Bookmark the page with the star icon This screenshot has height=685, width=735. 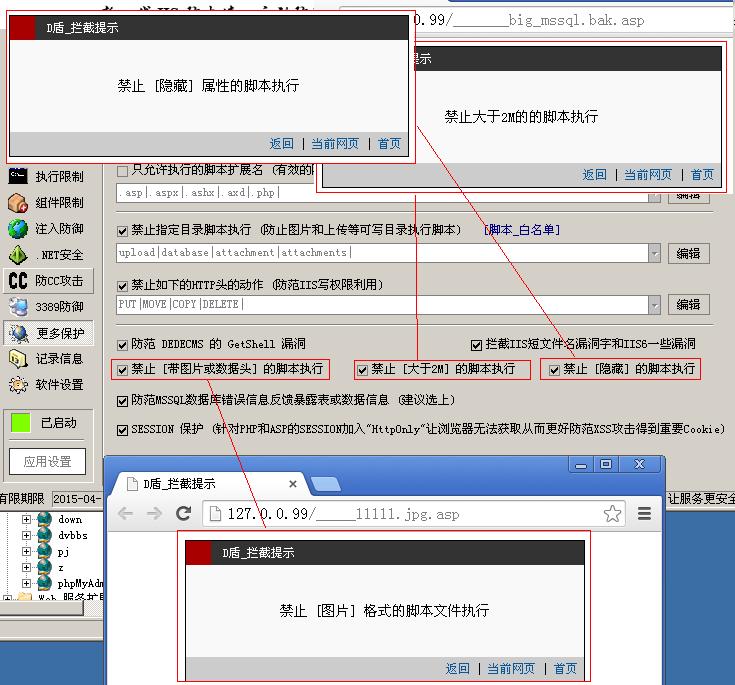[x=612, y=513]
